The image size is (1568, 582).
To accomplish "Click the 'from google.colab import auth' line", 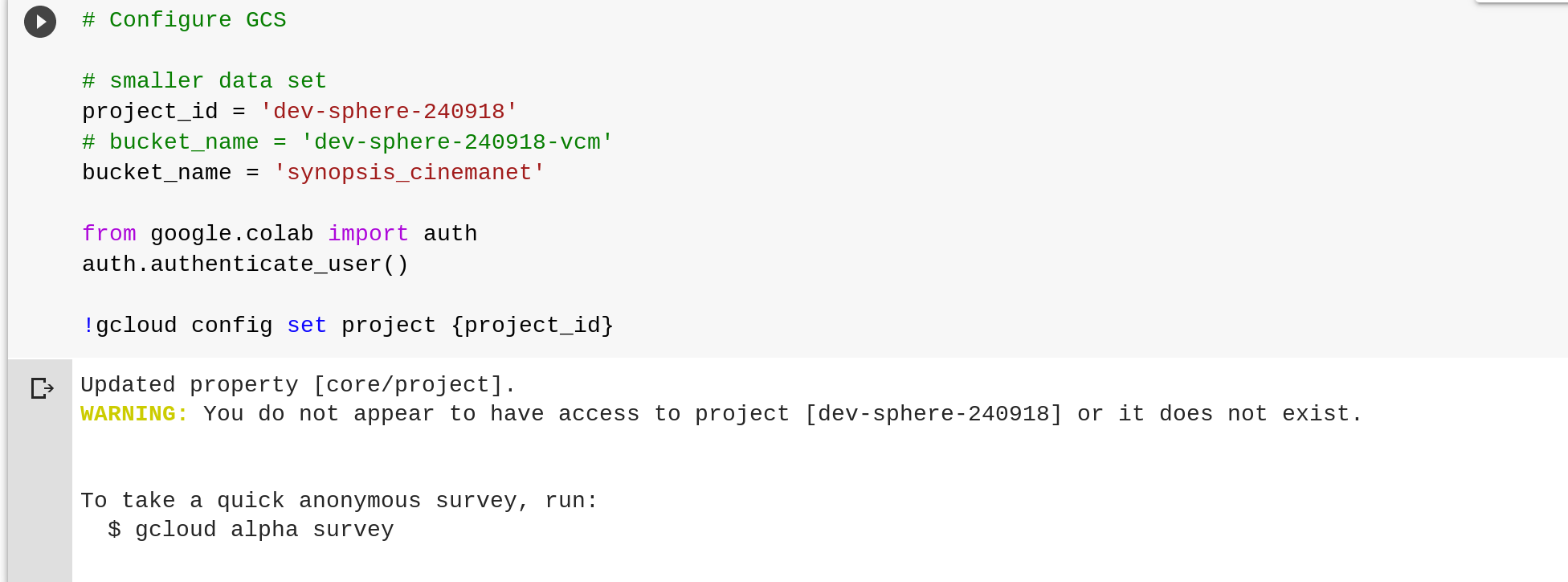I will pos(279,234).
